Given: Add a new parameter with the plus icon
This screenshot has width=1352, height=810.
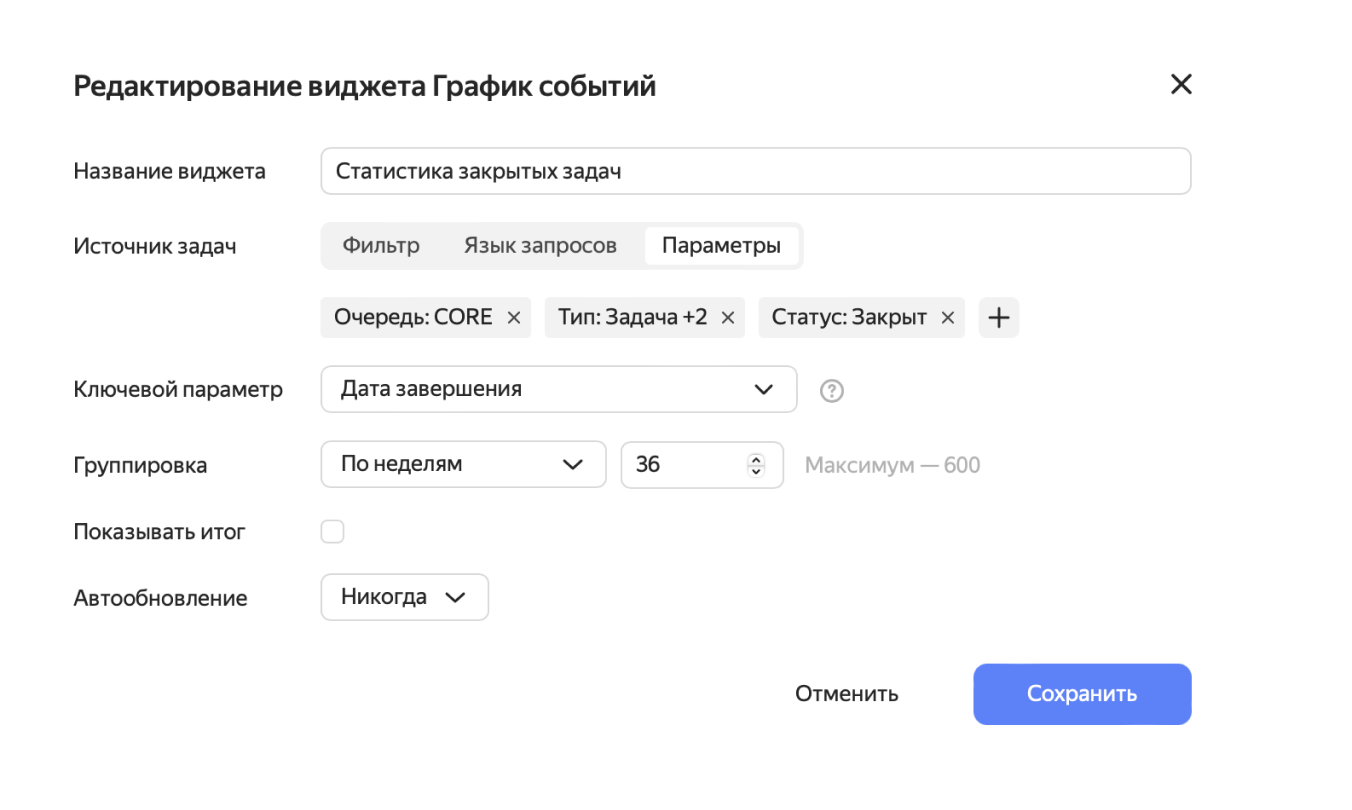Looking at the screenshot, I should tap(998, 317).
